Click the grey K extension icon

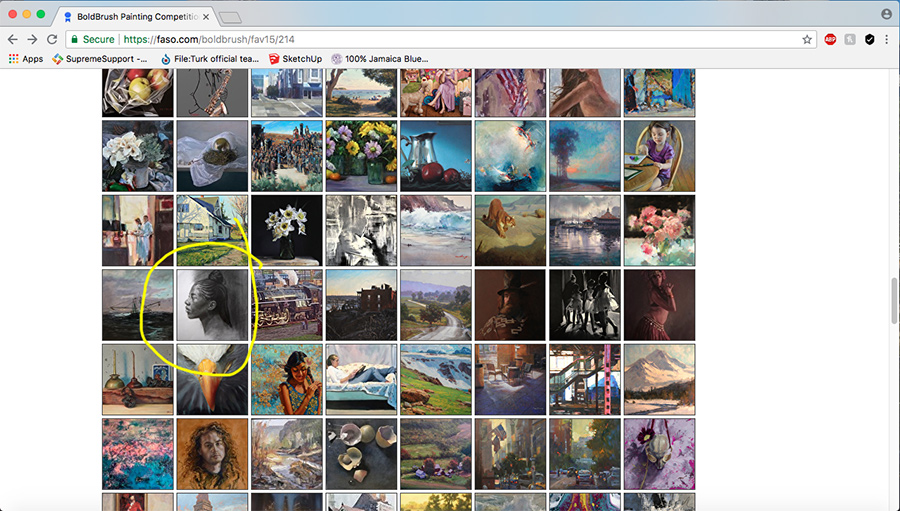click(x=850, y=39)
